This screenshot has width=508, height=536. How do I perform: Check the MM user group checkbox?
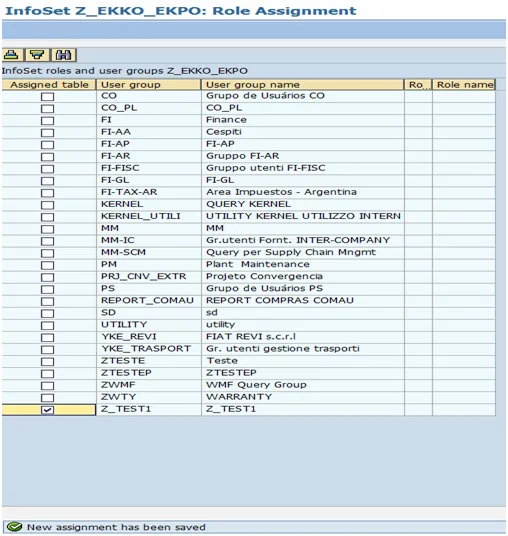(x=48, y=229)
